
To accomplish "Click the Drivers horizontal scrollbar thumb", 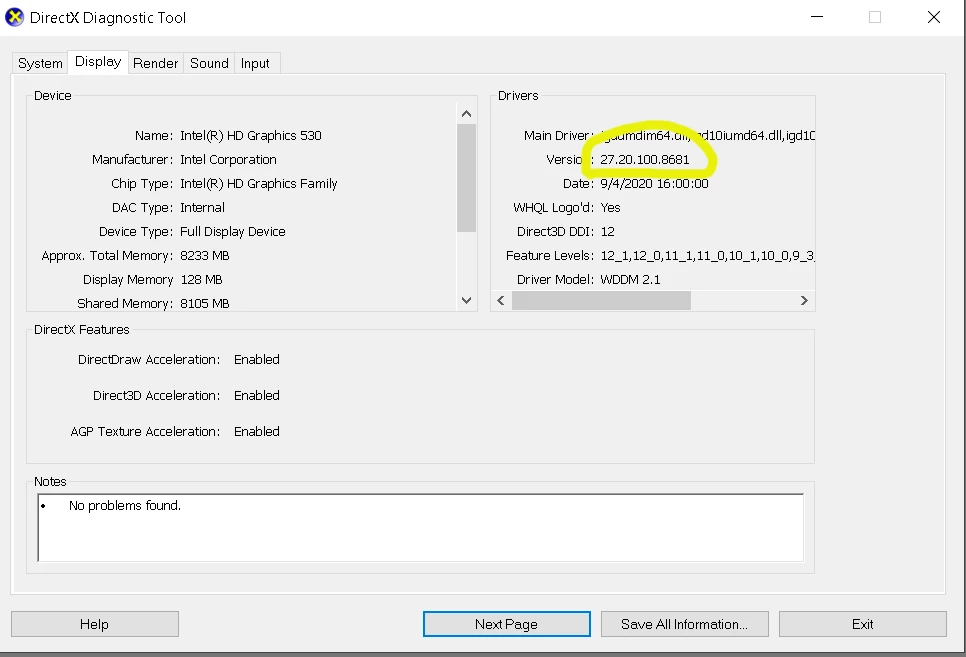I will (601, 300).
